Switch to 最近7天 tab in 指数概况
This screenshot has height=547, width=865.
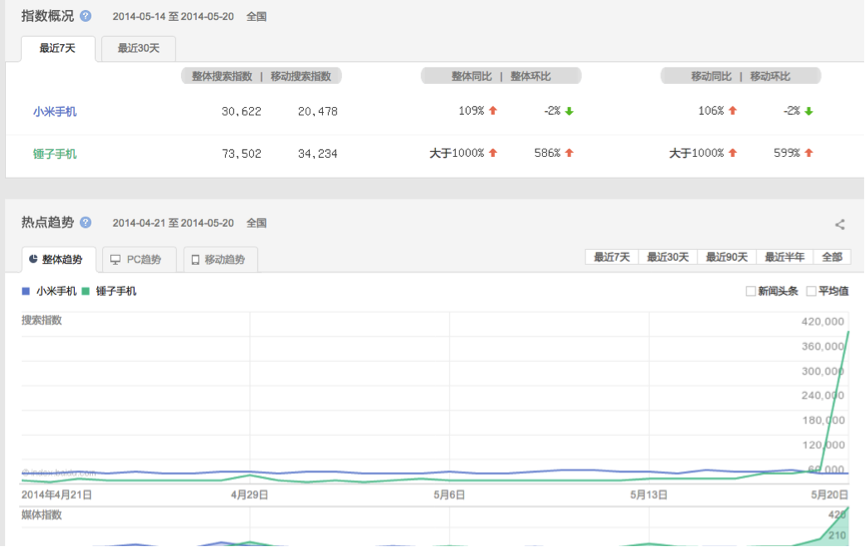57,49
